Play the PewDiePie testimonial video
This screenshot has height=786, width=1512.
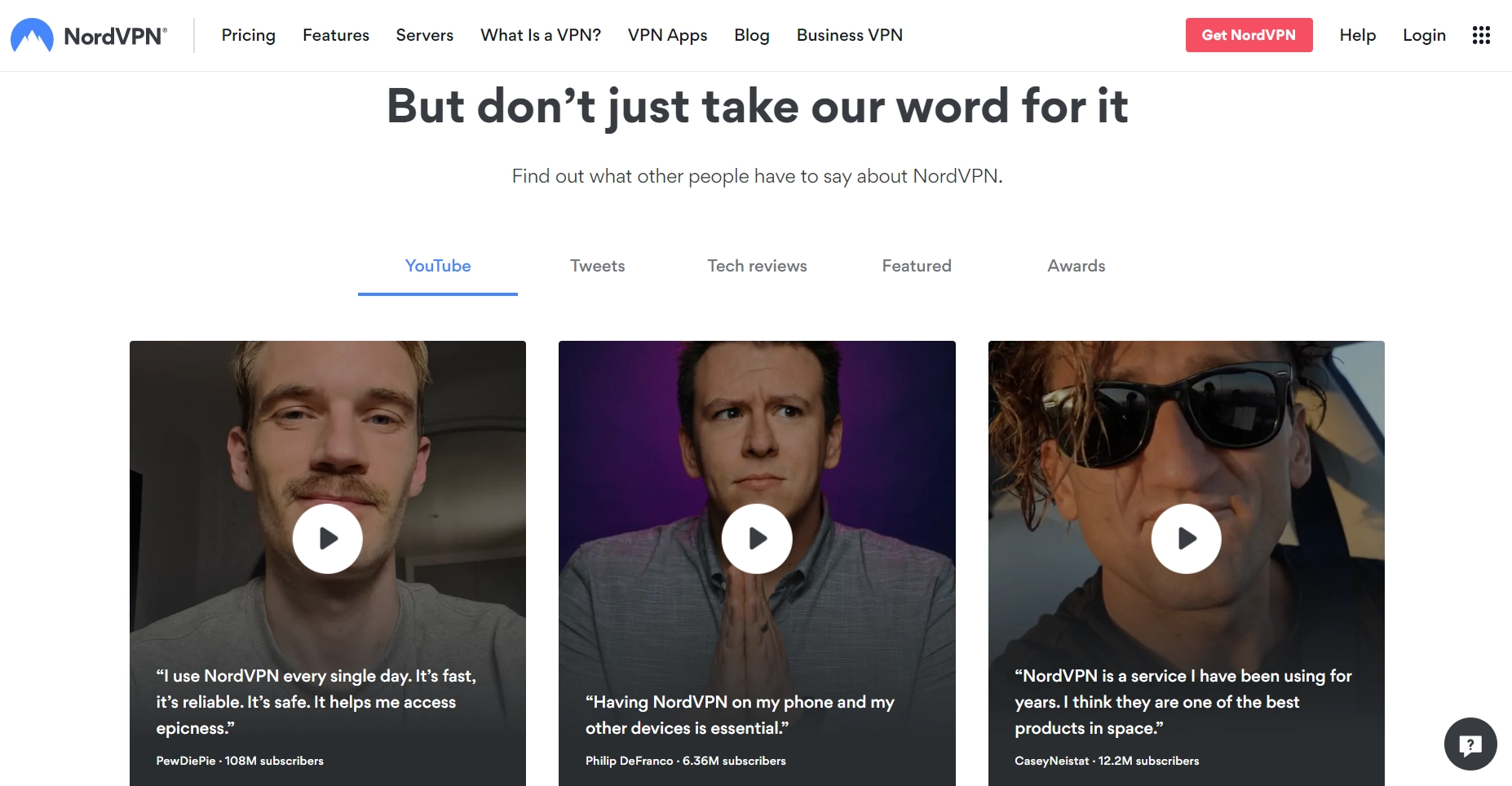pos(328,538)
